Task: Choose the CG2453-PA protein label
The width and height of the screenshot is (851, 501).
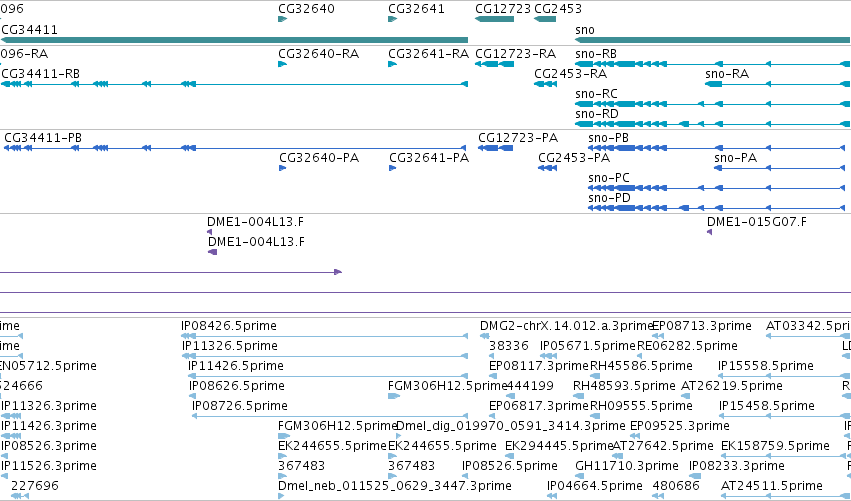Action: point(574,158)
